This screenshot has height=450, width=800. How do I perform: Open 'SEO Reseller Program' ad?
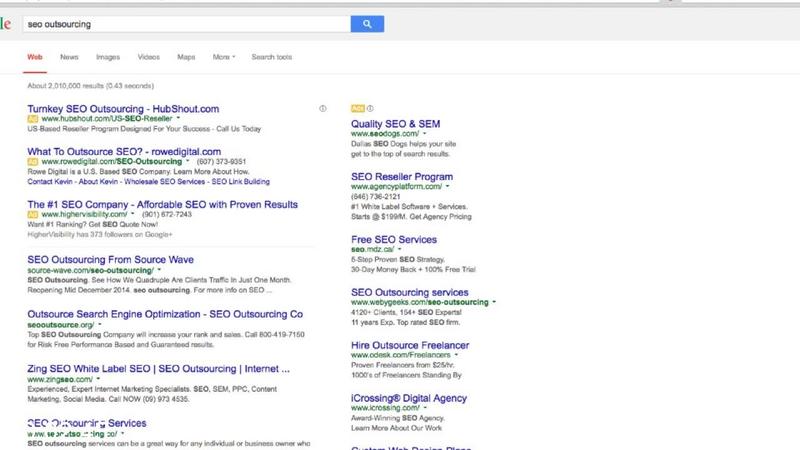(402, 177)
